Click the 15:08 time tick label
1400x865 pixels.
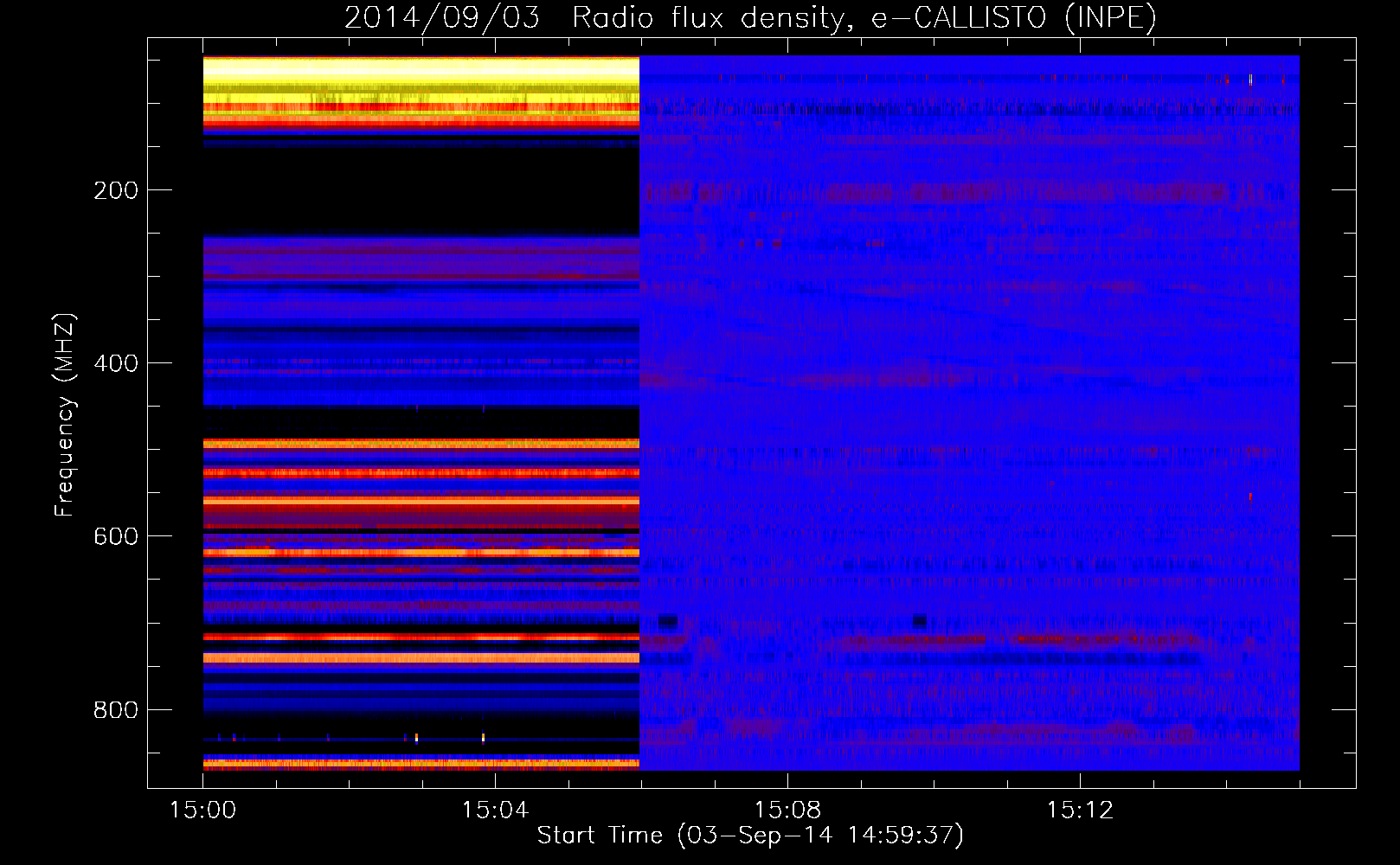[787, 811]
